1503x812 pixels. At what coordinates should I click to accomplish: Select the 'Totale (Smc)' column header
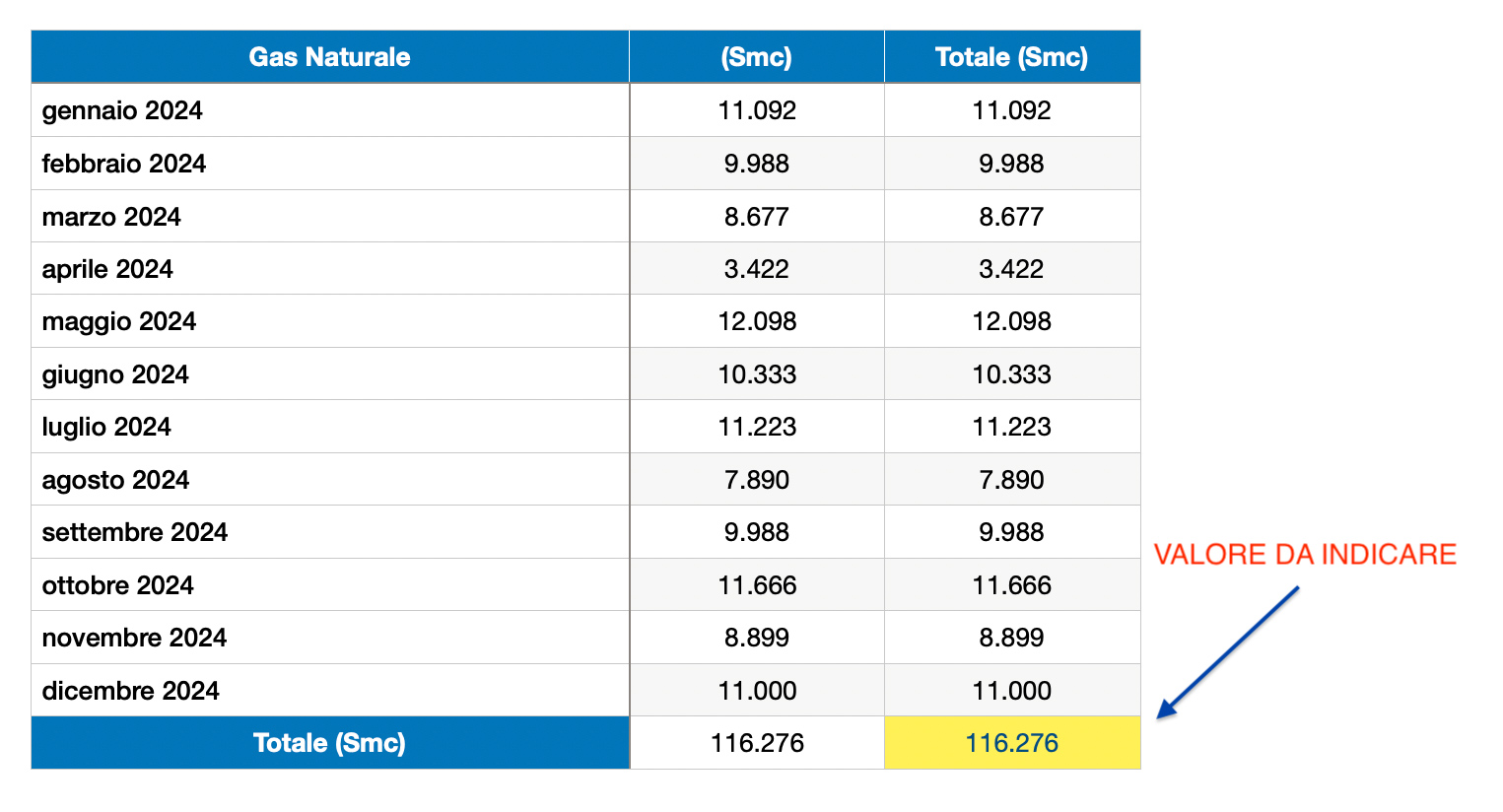1012,57
